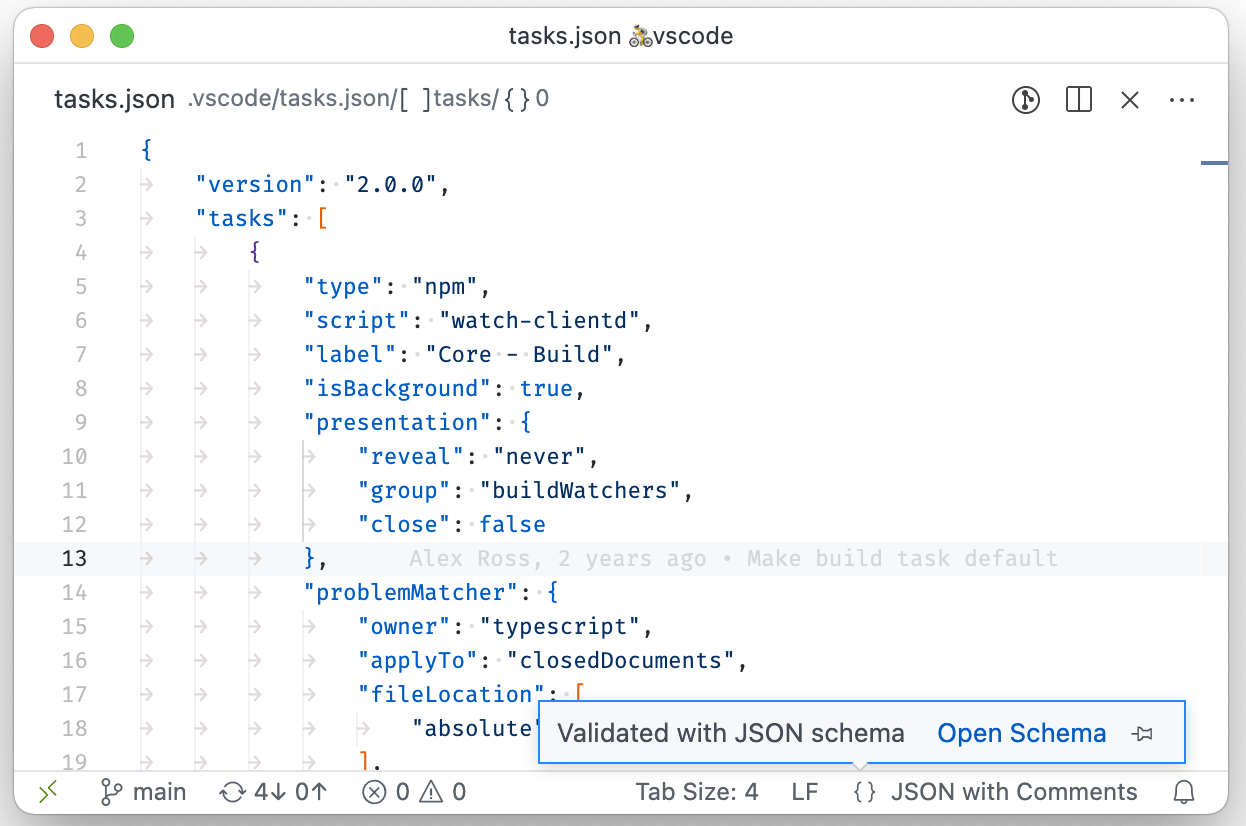Open Schema from the validation popup
Image resolution: width=1246 pixels, height=826 pixels.
[1021, 733]
